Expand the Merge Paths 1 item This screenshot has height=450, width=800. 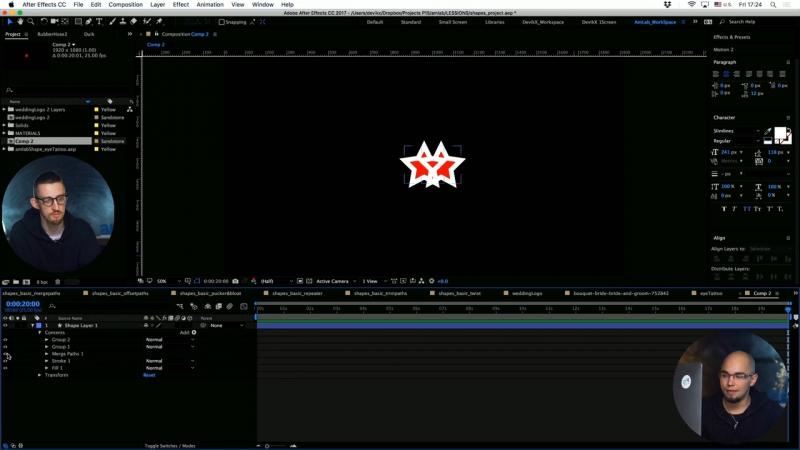point(47,354)
